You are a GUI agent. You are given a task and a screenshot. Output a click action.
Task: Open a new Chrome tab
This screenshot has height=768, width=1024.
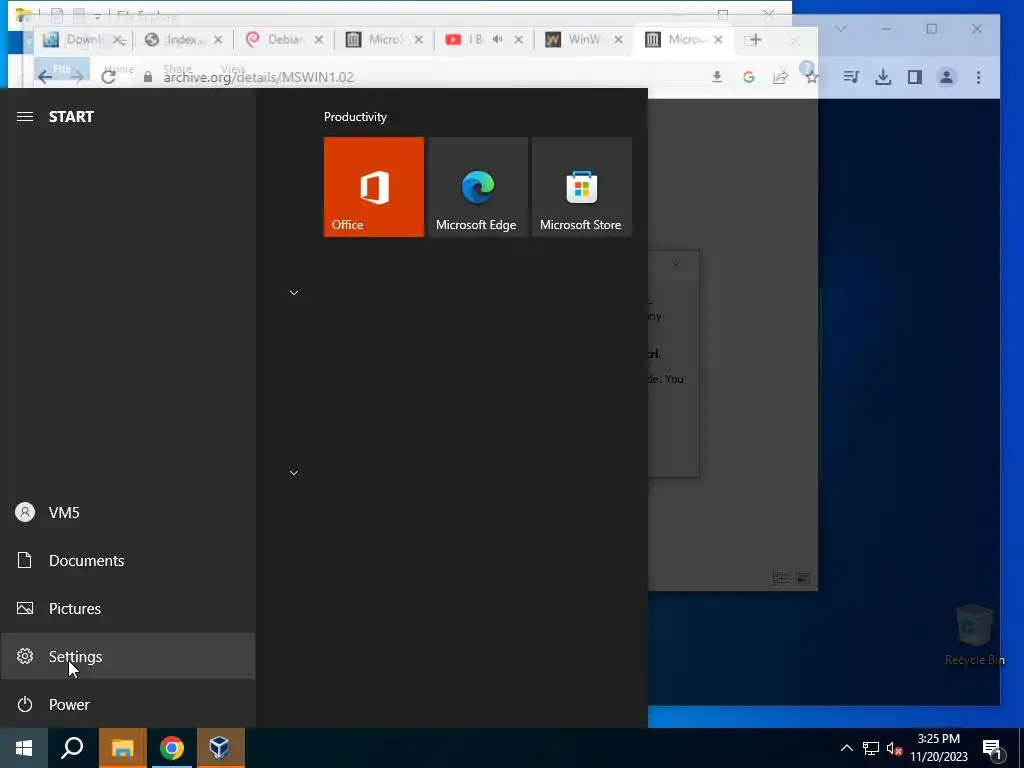754,40
